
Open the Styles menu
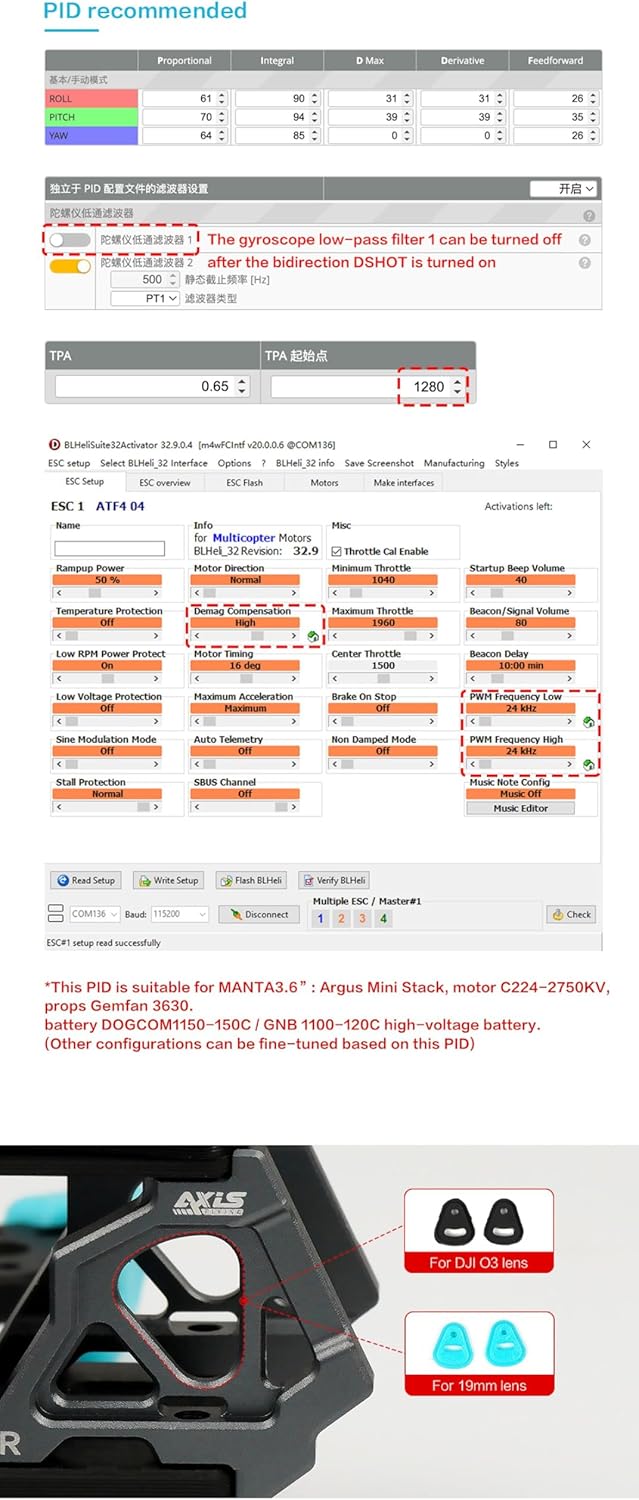pos(507,463)
